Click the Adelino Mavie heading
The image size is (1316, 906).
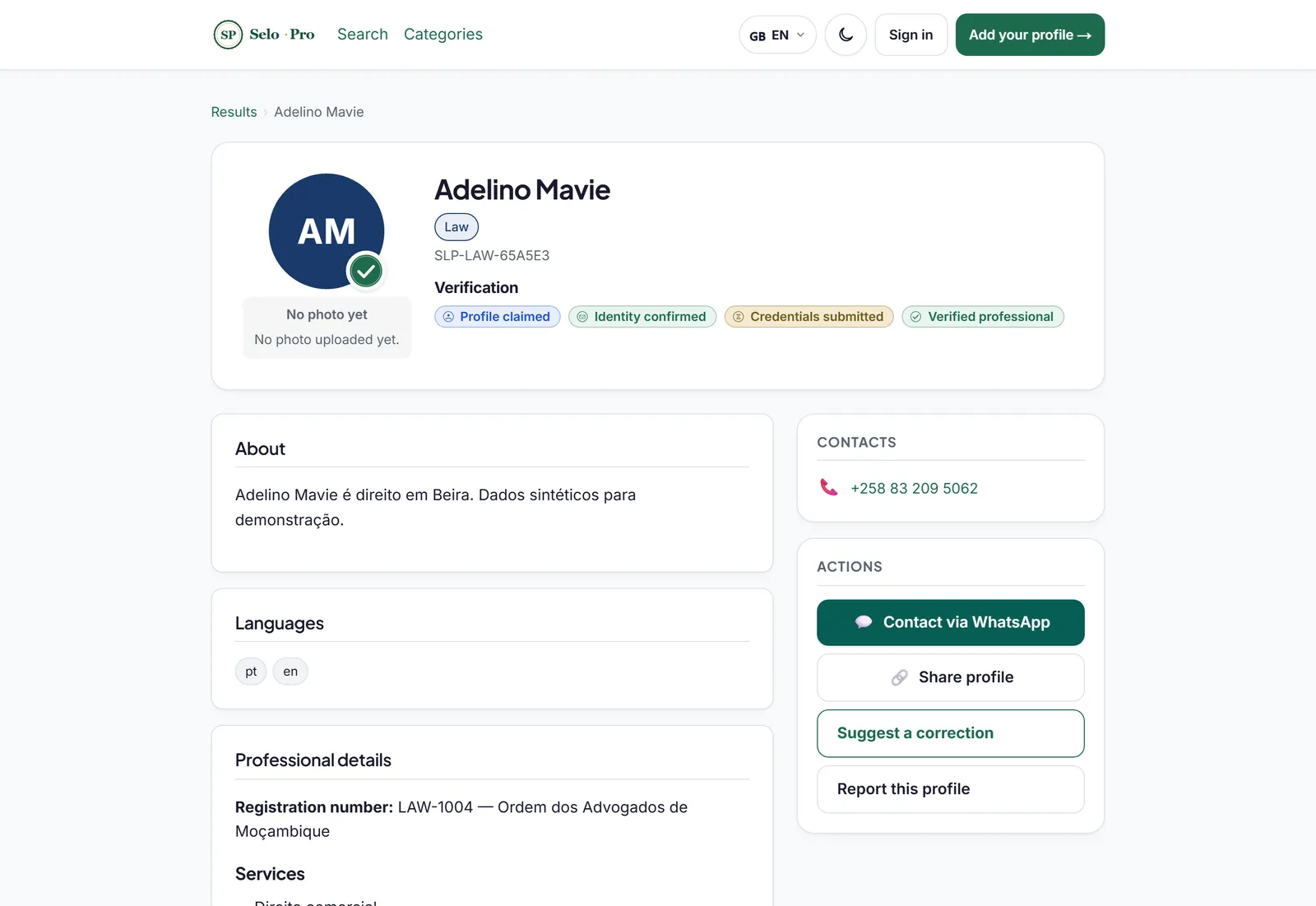coord(522,190)
